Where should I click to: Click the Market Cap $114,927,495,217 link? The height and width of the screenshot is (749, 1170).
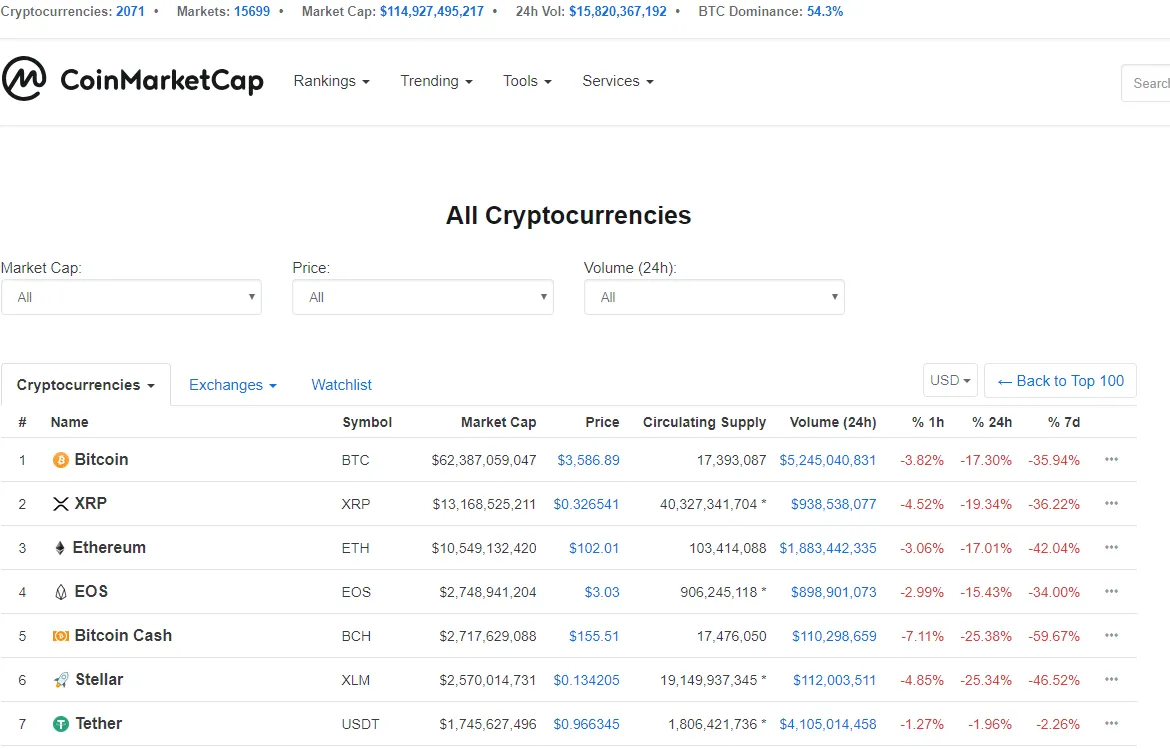click(x=432, y=11)
